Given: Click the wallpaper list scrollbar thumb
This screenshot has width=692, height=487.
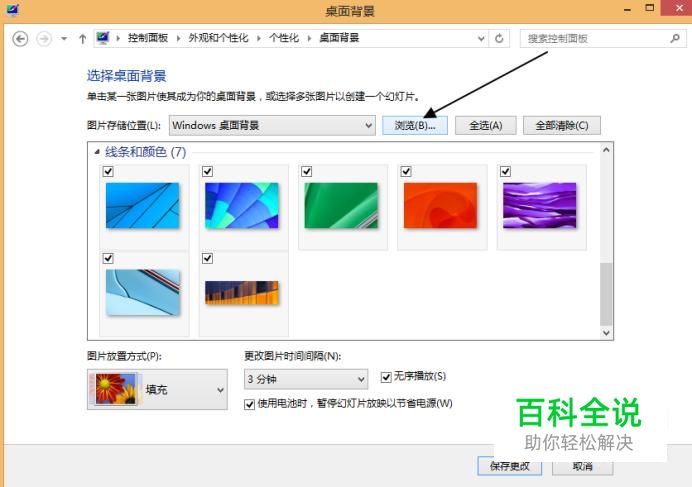Looking at the screenshot, I should point(606,294).
